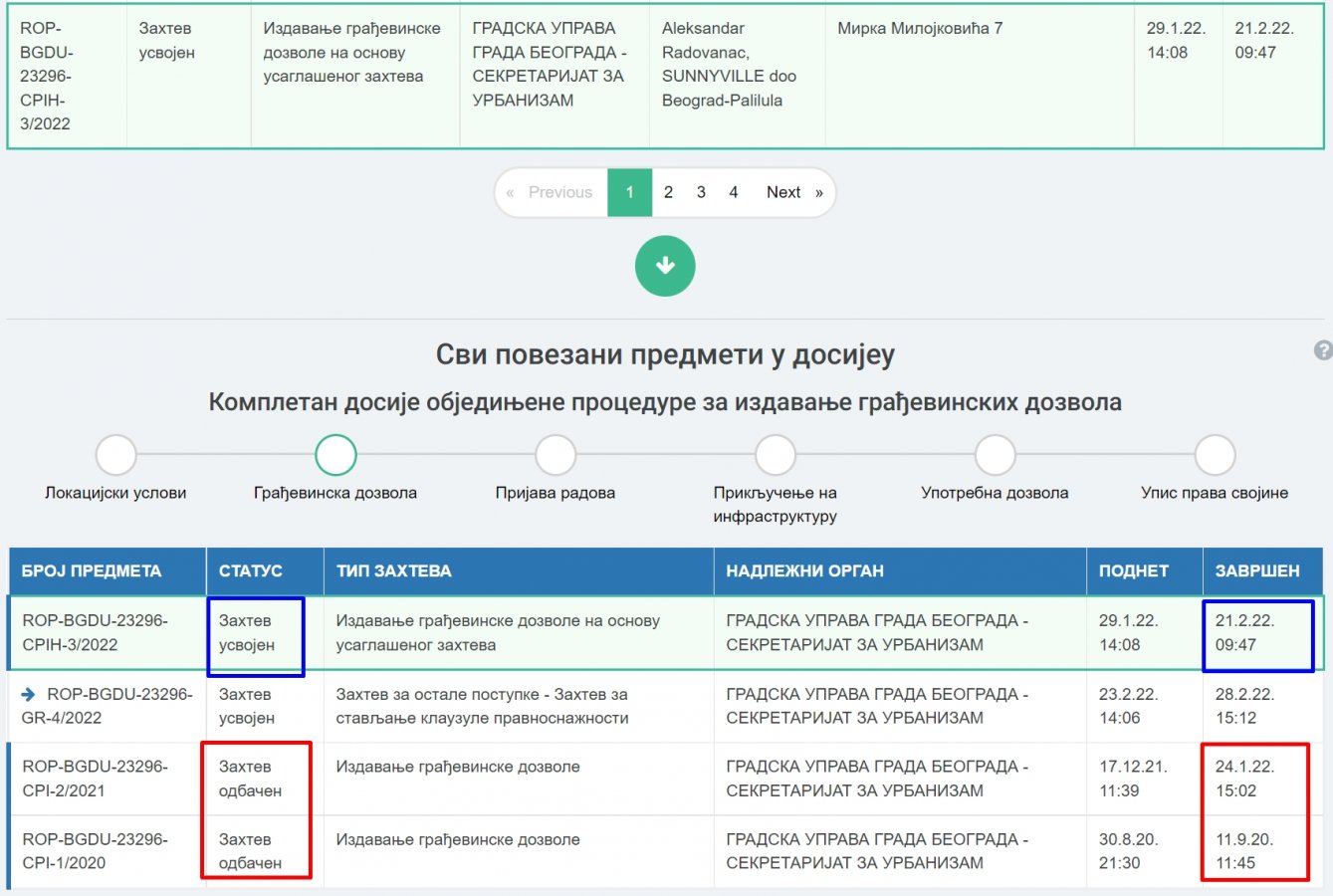
Task: Click the Next page button
Action: point(793,192)
